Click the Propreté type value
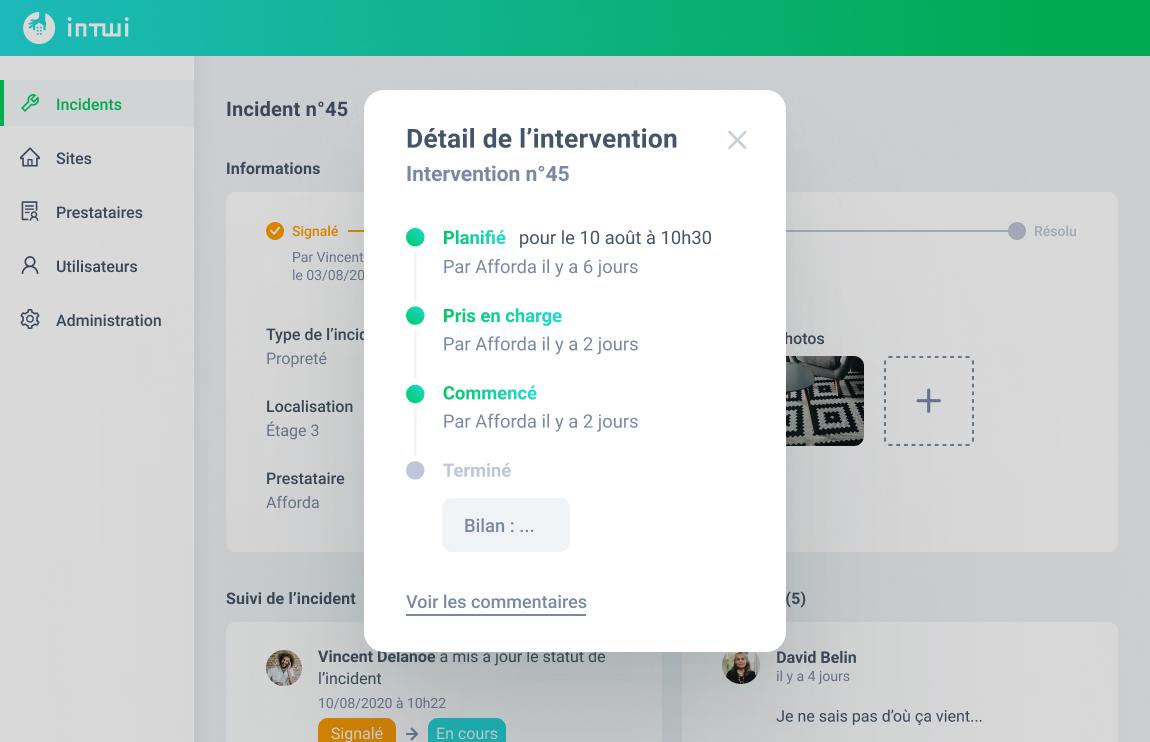1150x742 pixels. (296, 359)
